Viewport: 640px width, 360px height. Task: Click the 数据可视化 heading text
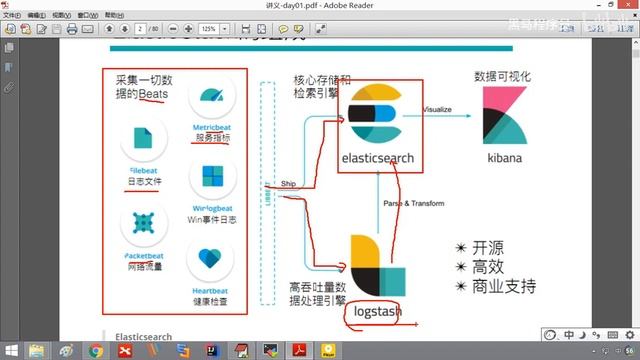pyautogui.click(x=502, y=76)
